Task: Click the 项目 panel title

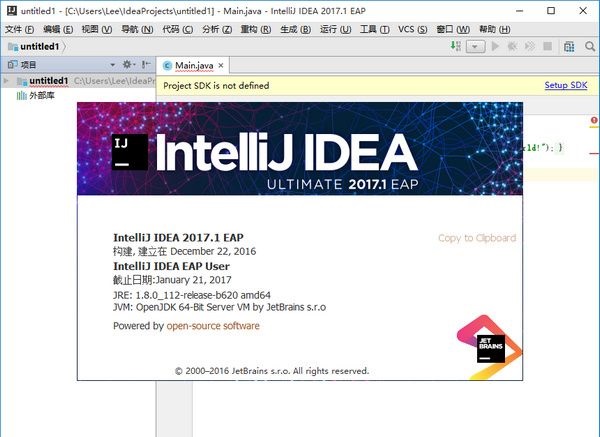Action: click(x=28, y=65)
